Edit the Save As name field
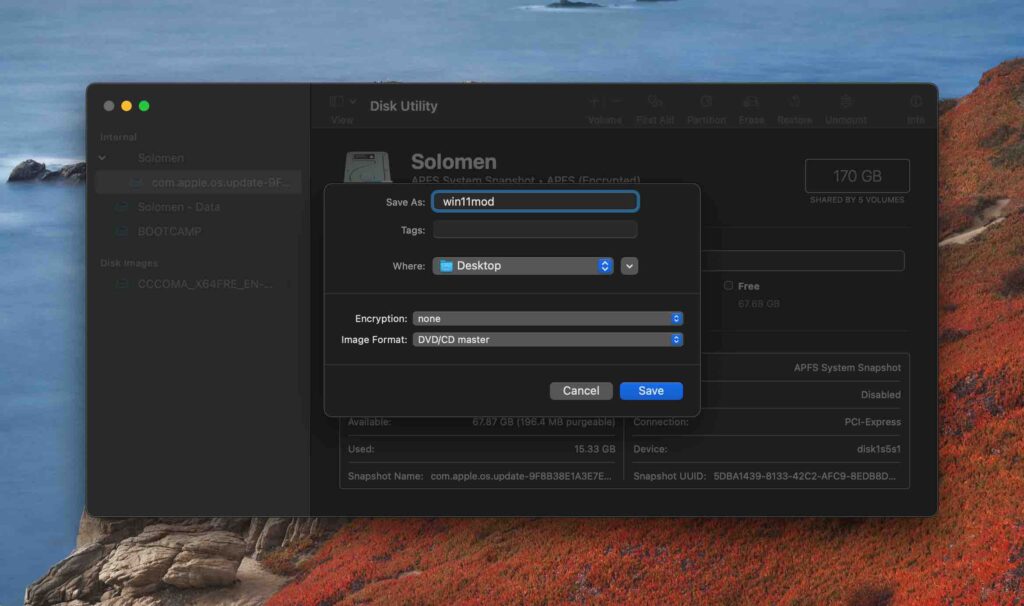 [535, 201]
